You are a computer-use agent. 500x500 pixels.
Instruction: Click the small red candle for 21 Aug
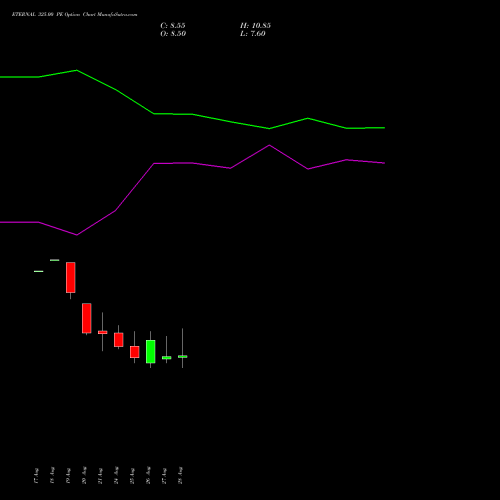[x=103, y=332]
